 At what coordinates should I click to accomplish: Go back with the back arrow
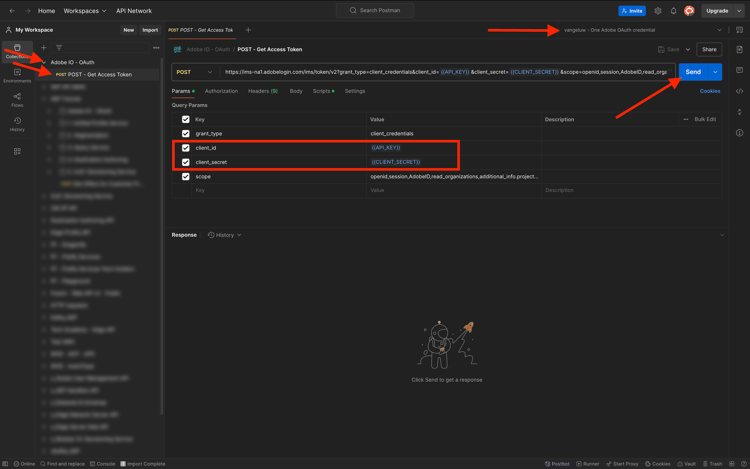(12, 11)
